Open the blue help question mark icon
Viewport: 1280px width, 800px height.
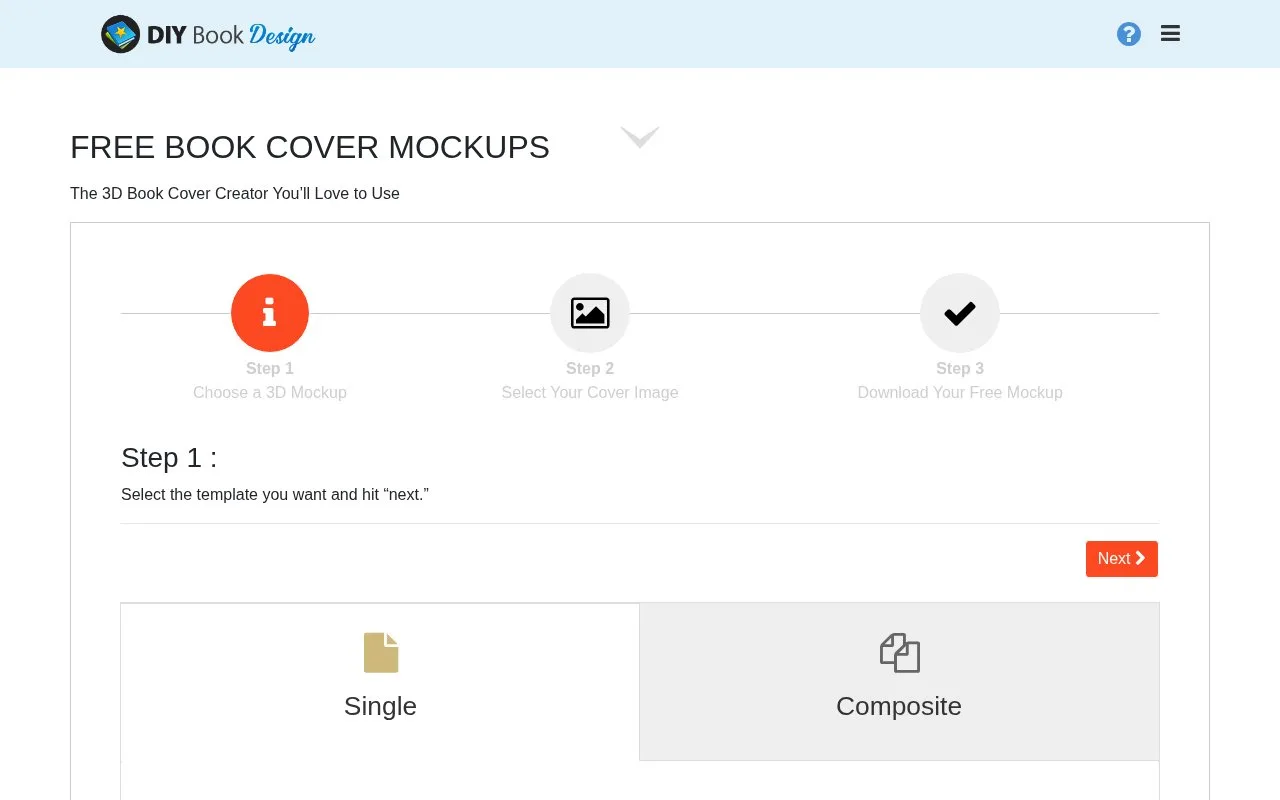click(x=1129, y=34)
